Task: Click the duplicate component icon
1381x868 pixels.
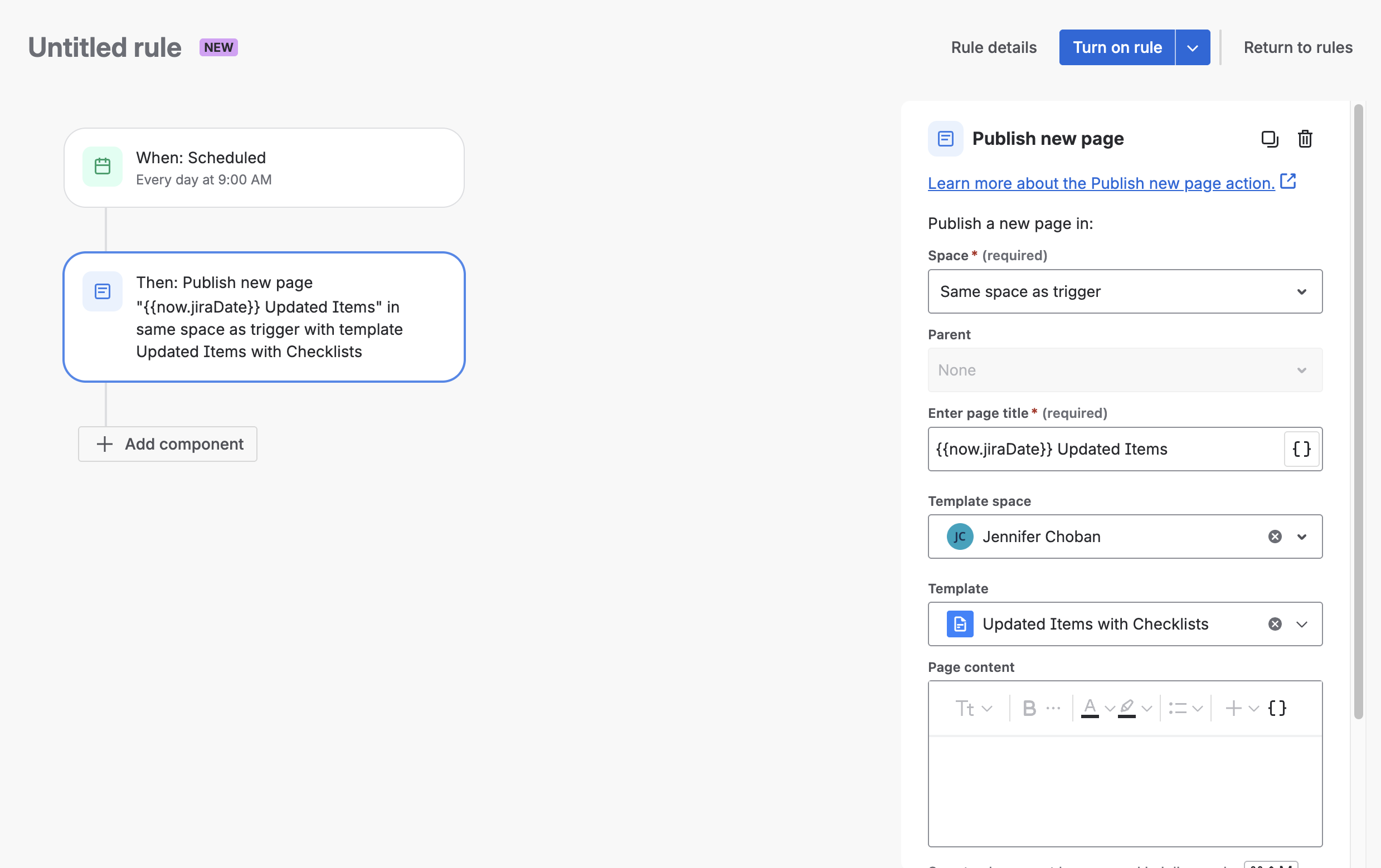Action: point(1269,139)
